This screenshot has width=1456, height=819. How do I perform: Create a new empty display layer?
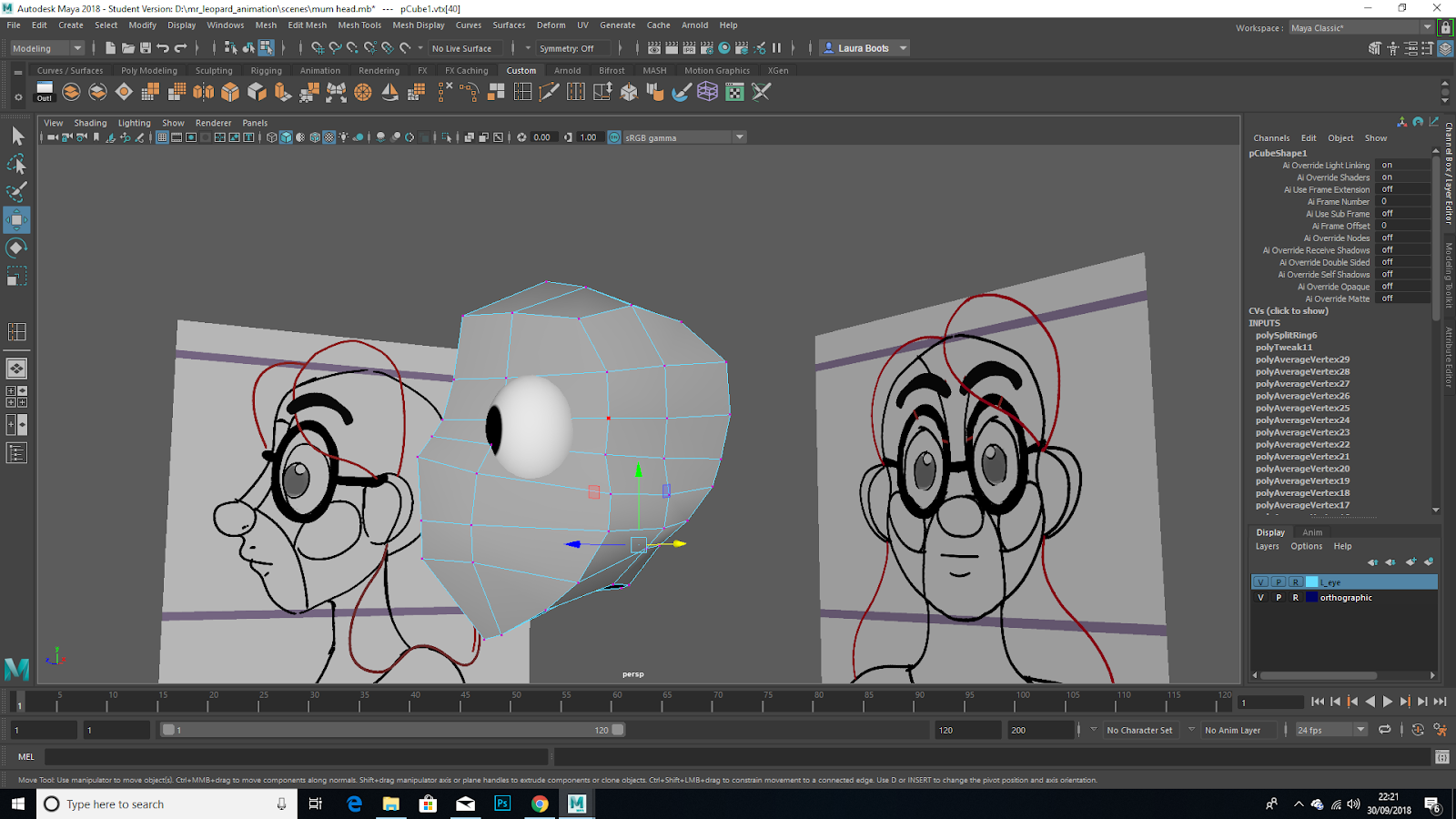point(1410,562)
